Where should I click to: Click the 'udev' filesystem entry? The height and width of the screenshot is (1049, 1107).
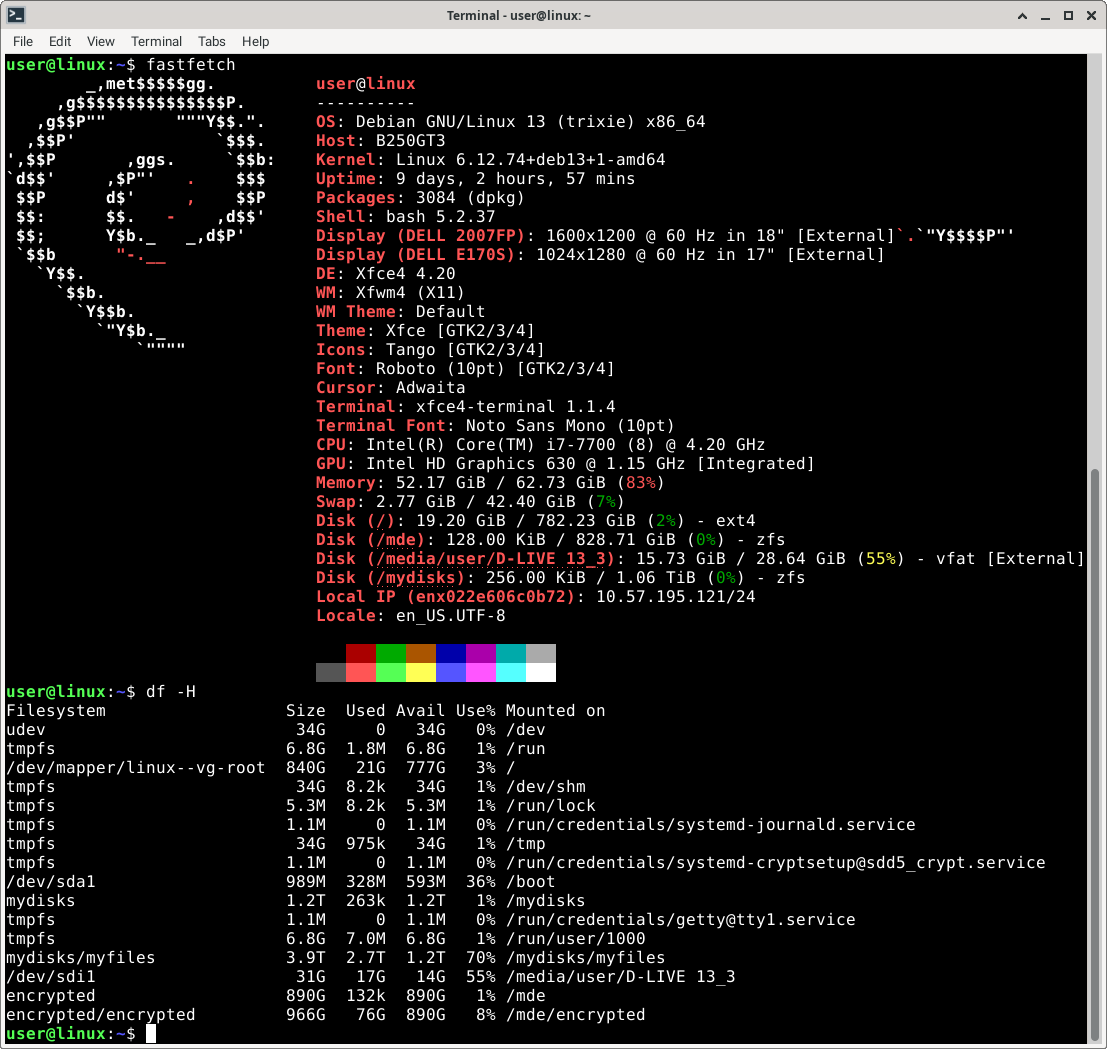pos(25,730)
